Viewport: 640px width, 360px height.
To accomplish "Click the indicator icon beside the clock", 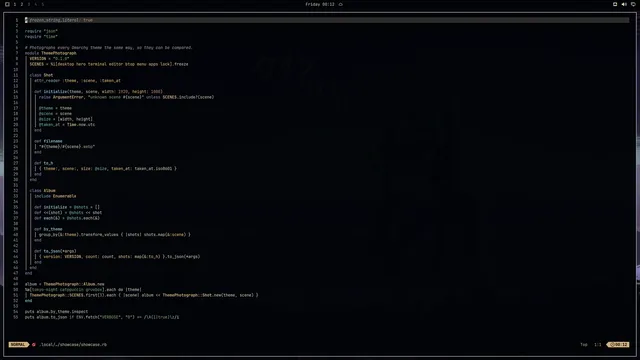I will click(340, 4).
